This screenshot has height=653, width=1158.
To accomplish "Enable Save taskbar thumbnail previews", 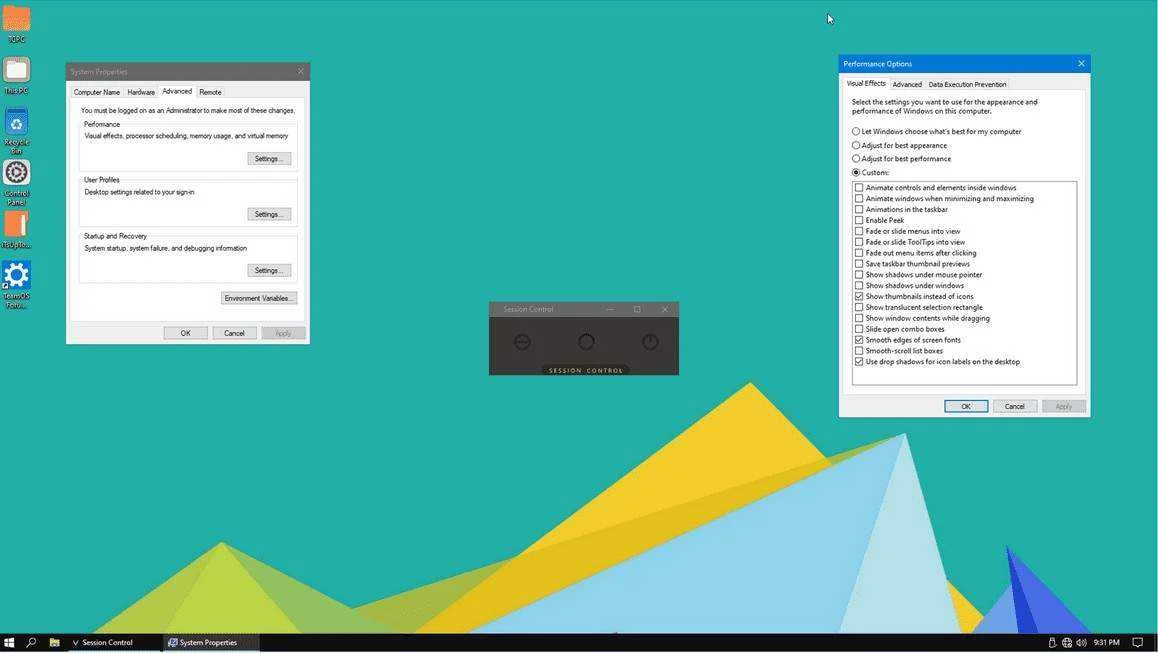I will pos(859,264).
